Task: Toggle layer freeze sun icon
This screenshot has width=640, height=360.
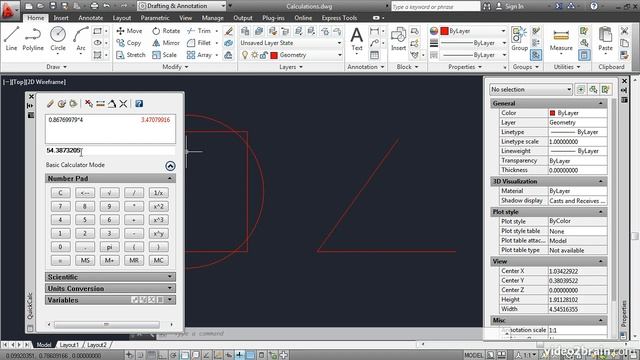Action: (254, 55)
